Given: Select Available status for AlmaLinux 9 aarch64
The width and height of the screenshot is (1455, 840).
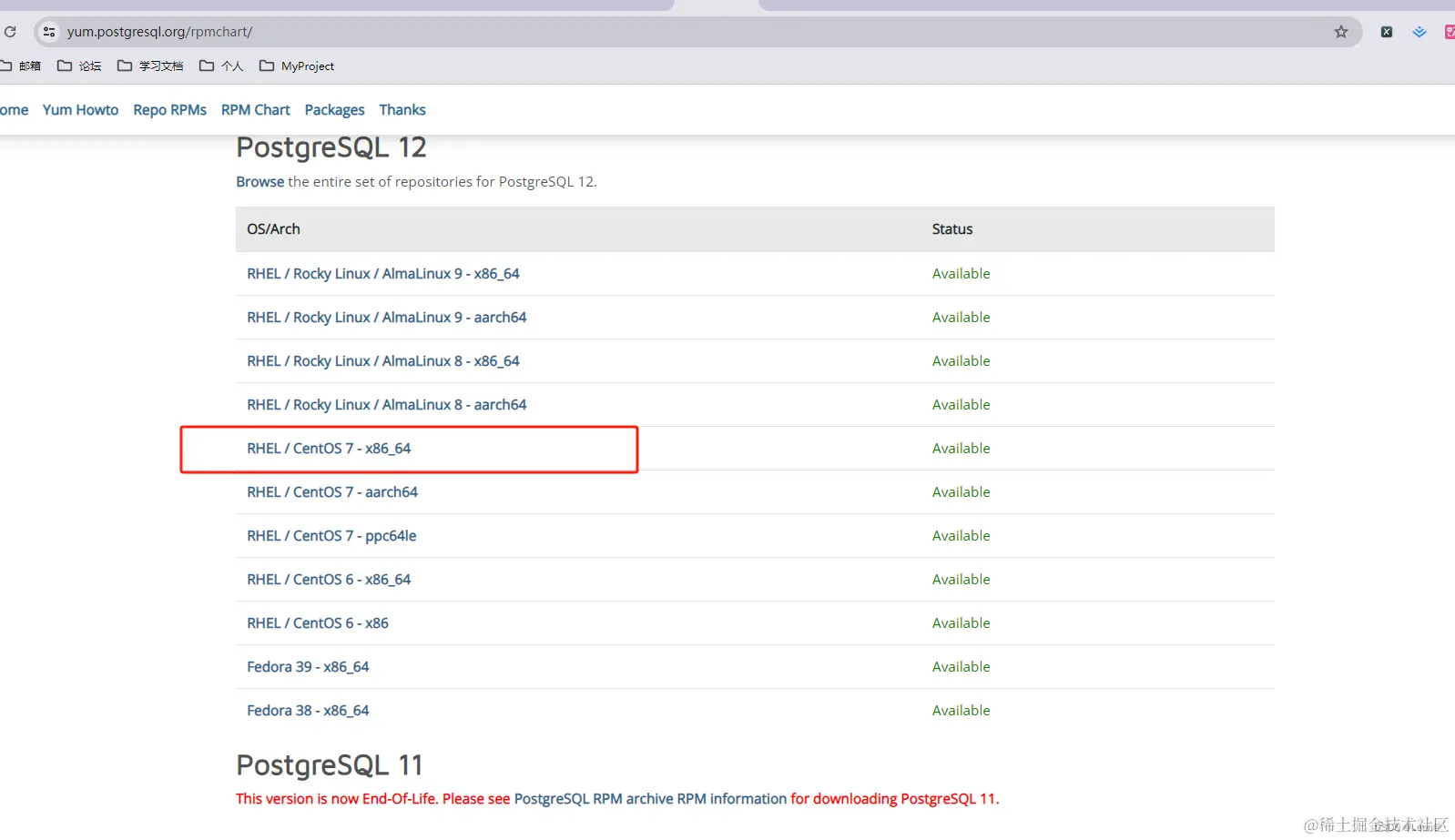Looking at the screenshot, I should pyautogui.click(x=961, y=318).
